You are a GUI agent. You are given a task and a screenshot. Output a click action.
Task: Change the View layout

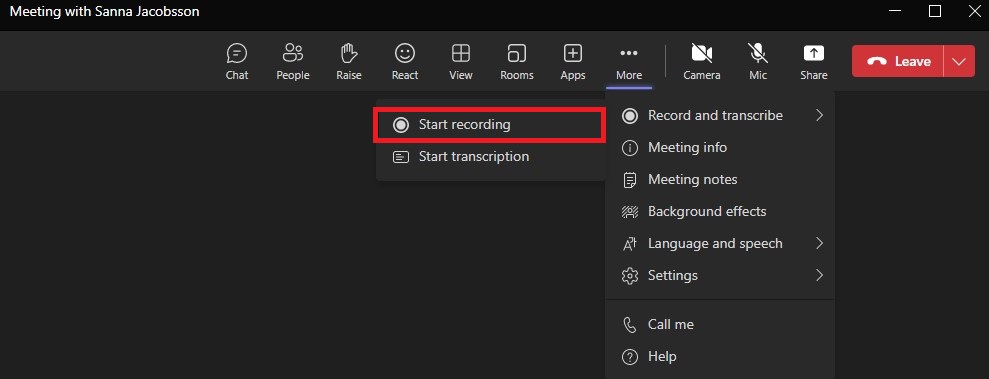(460, 62)
